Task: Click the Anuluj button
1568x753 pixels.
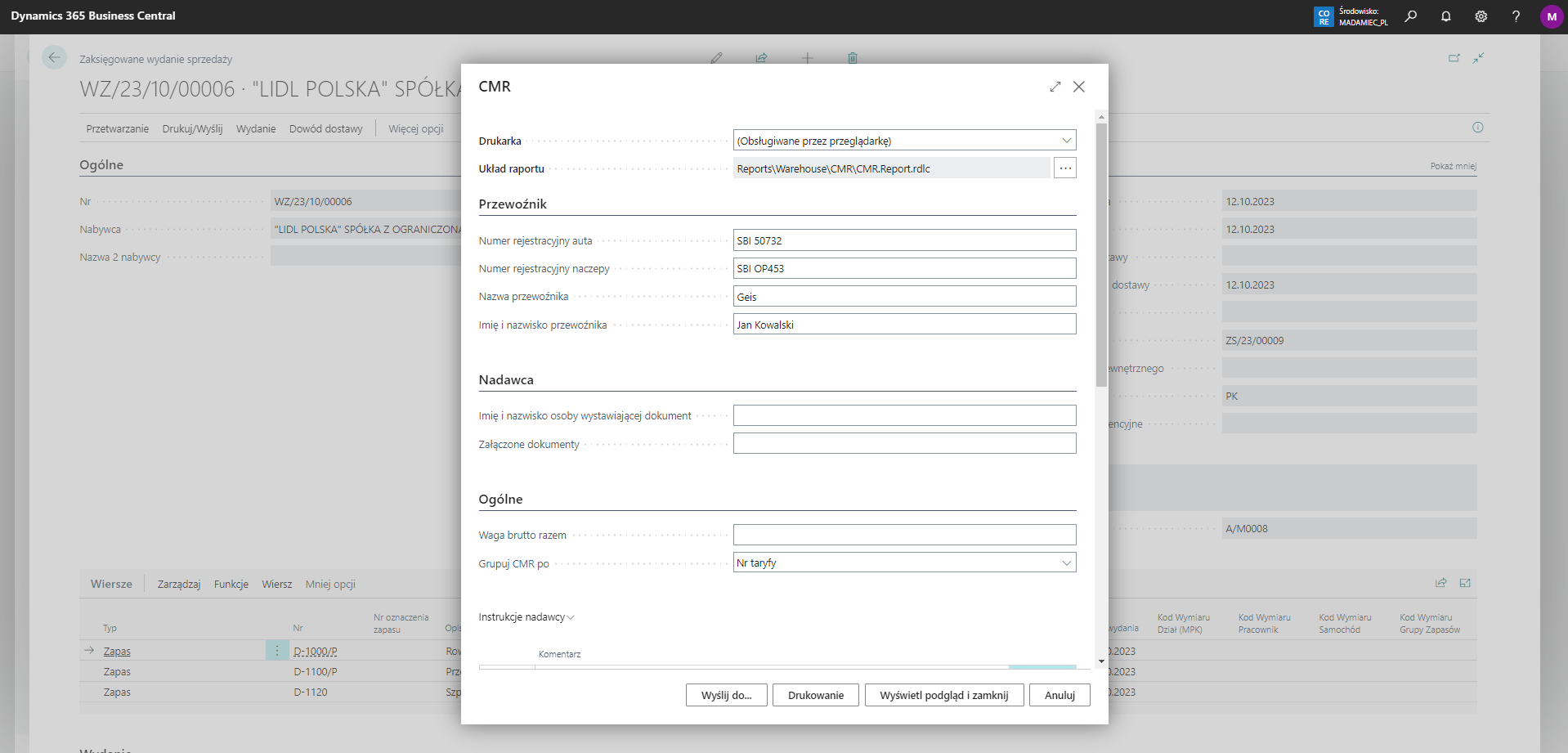Action: (1060, 695)
